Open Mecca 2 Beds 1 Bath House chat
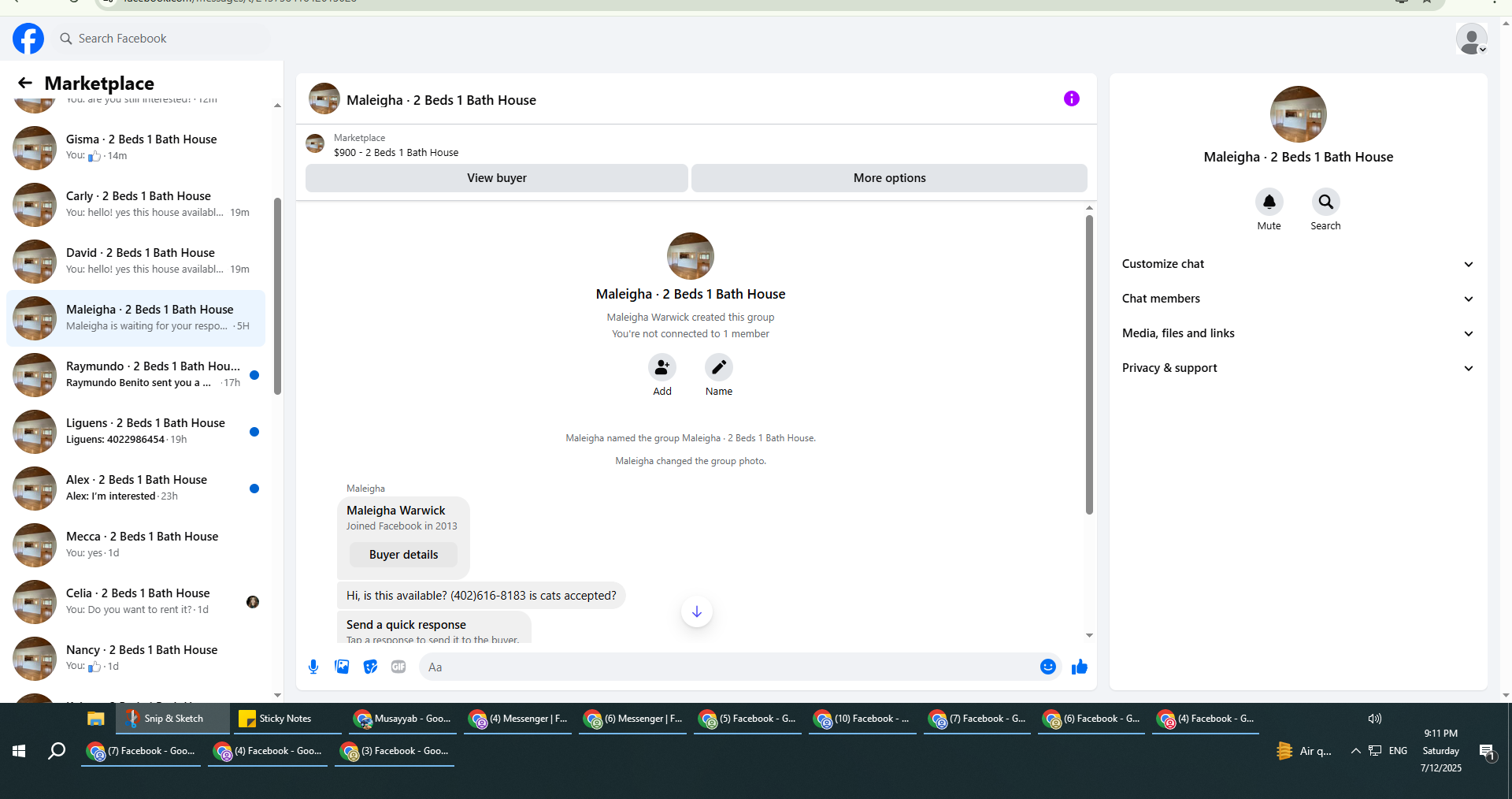Viewport: 1512px width, 799px height. (x=135, y=544)
